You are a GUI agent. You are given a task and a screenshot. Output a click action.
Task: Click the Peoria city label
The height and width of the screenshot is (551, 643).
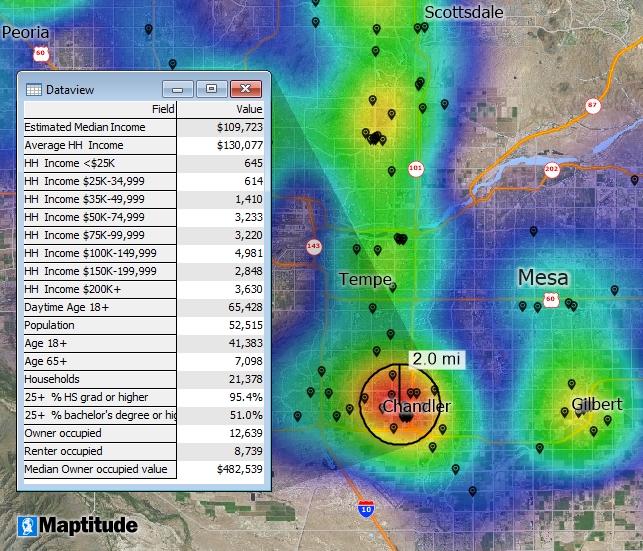click(x=25, y=32)
